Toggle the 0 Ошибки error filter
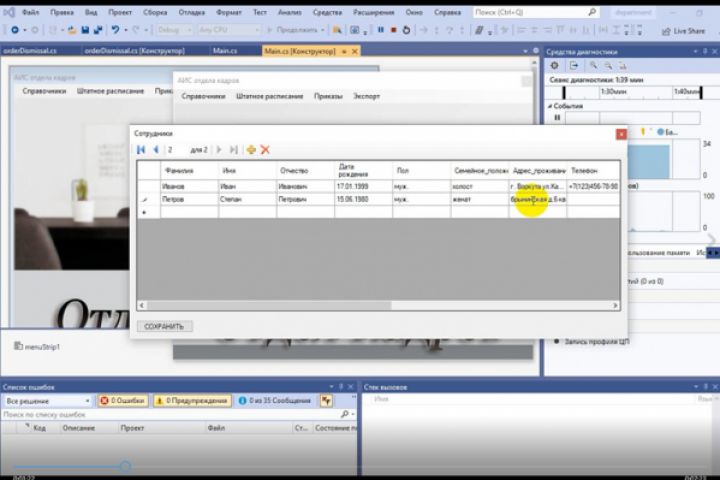The height and width of the screenshot is (480, 720). [123, 401]
